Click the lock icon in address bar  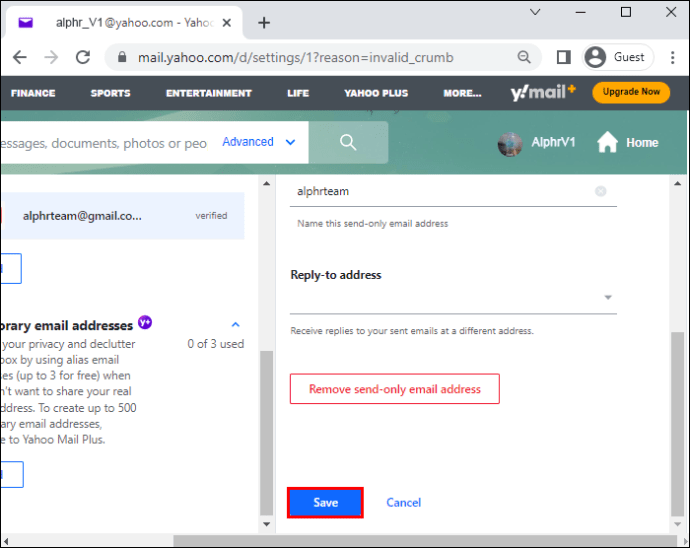point(122,57)
